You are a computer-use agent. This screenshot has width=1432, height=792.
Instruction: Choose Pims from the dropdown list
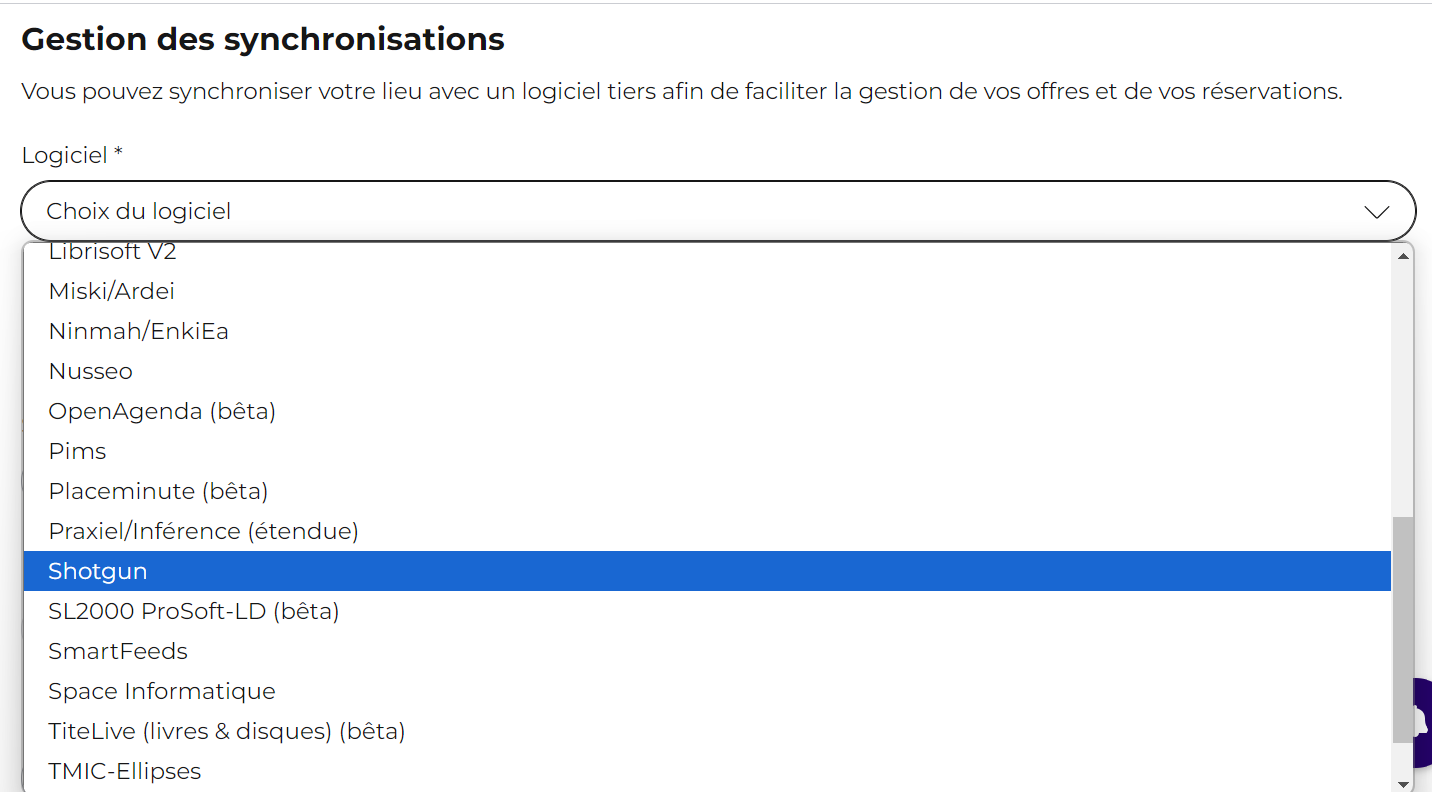(x=707, y=451)
